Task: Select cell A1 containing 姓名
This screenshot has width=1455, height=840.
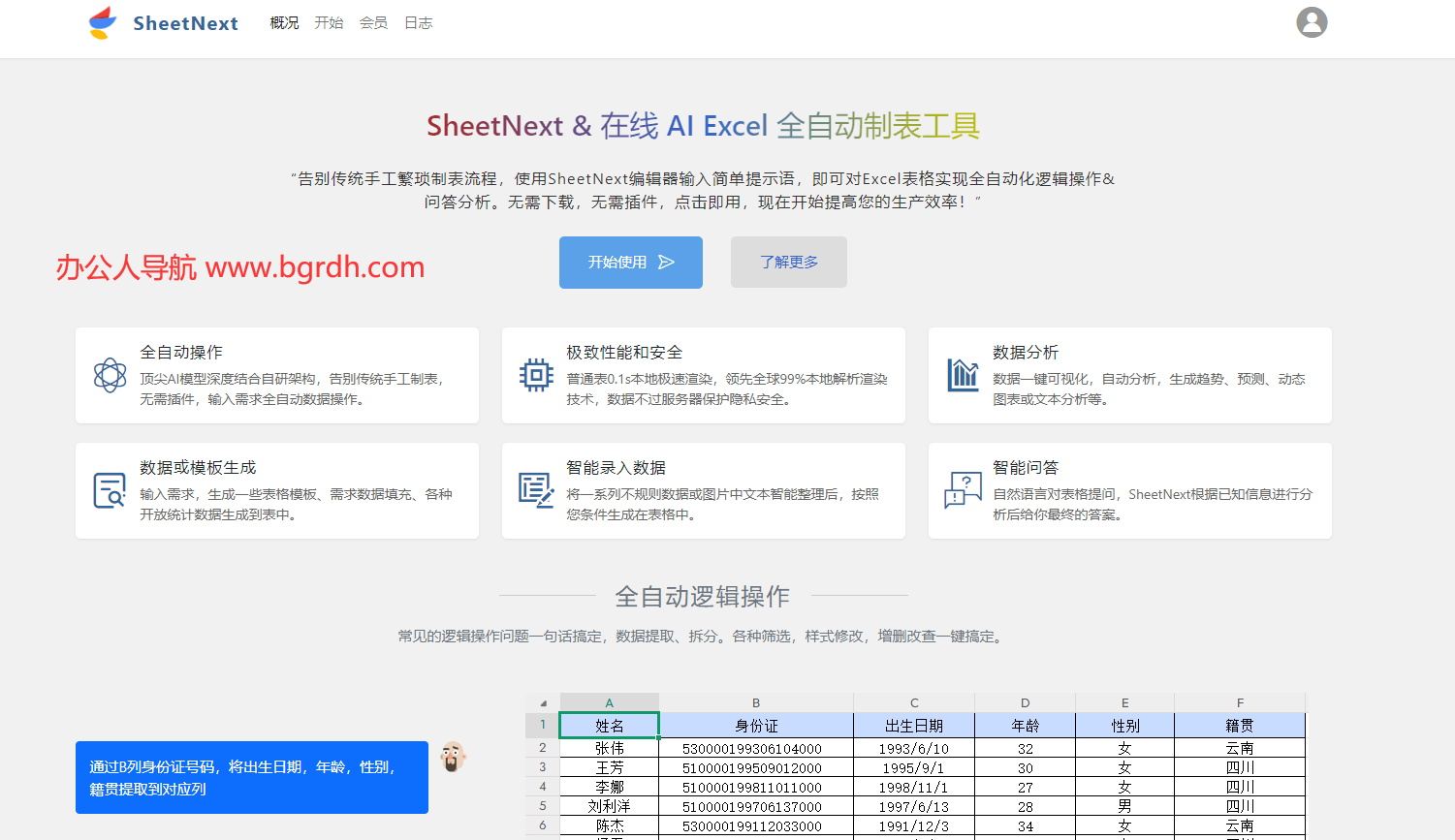Action: point(609,725)
